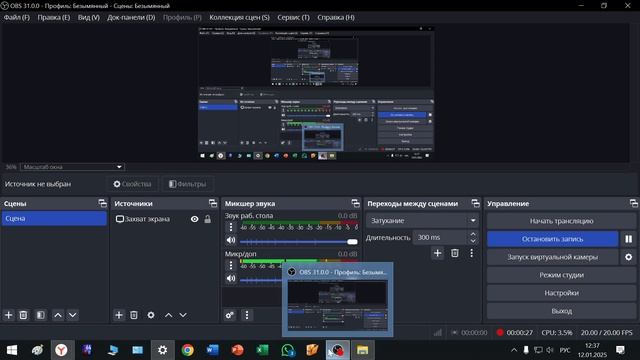
Task: Undock the Scenes panel
Action: 102,203
